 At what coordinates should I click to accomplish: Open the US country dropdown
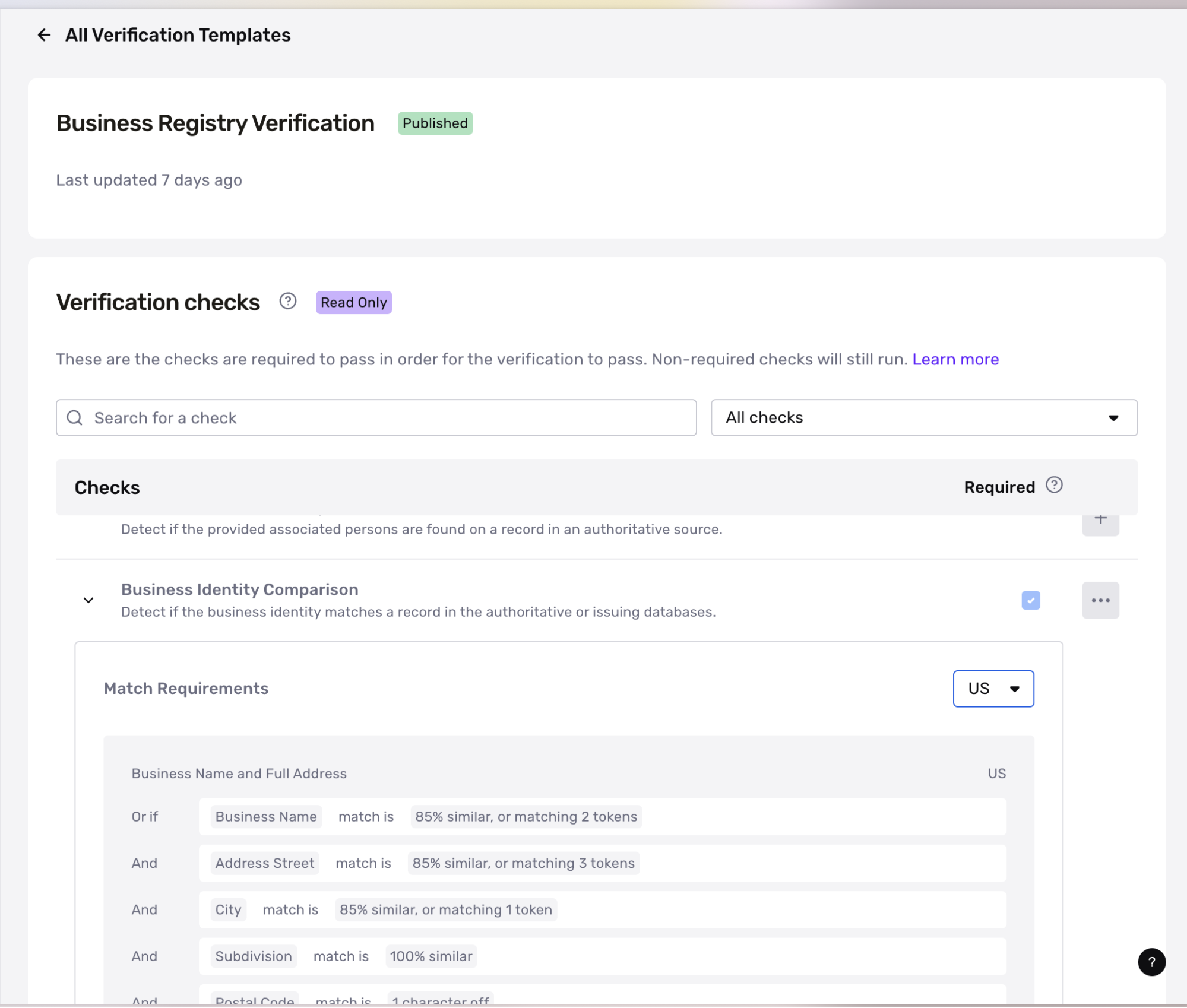[993, 689]
